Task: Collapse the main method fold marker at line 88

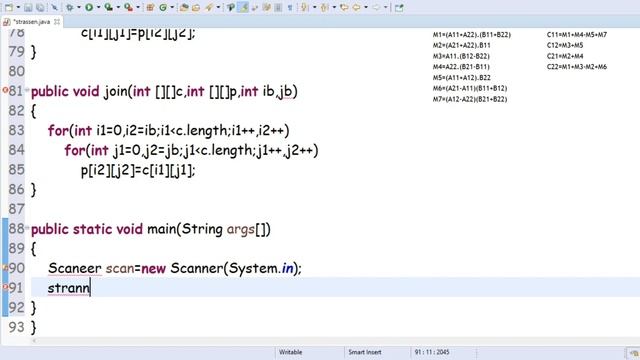Action: (27, 227)
